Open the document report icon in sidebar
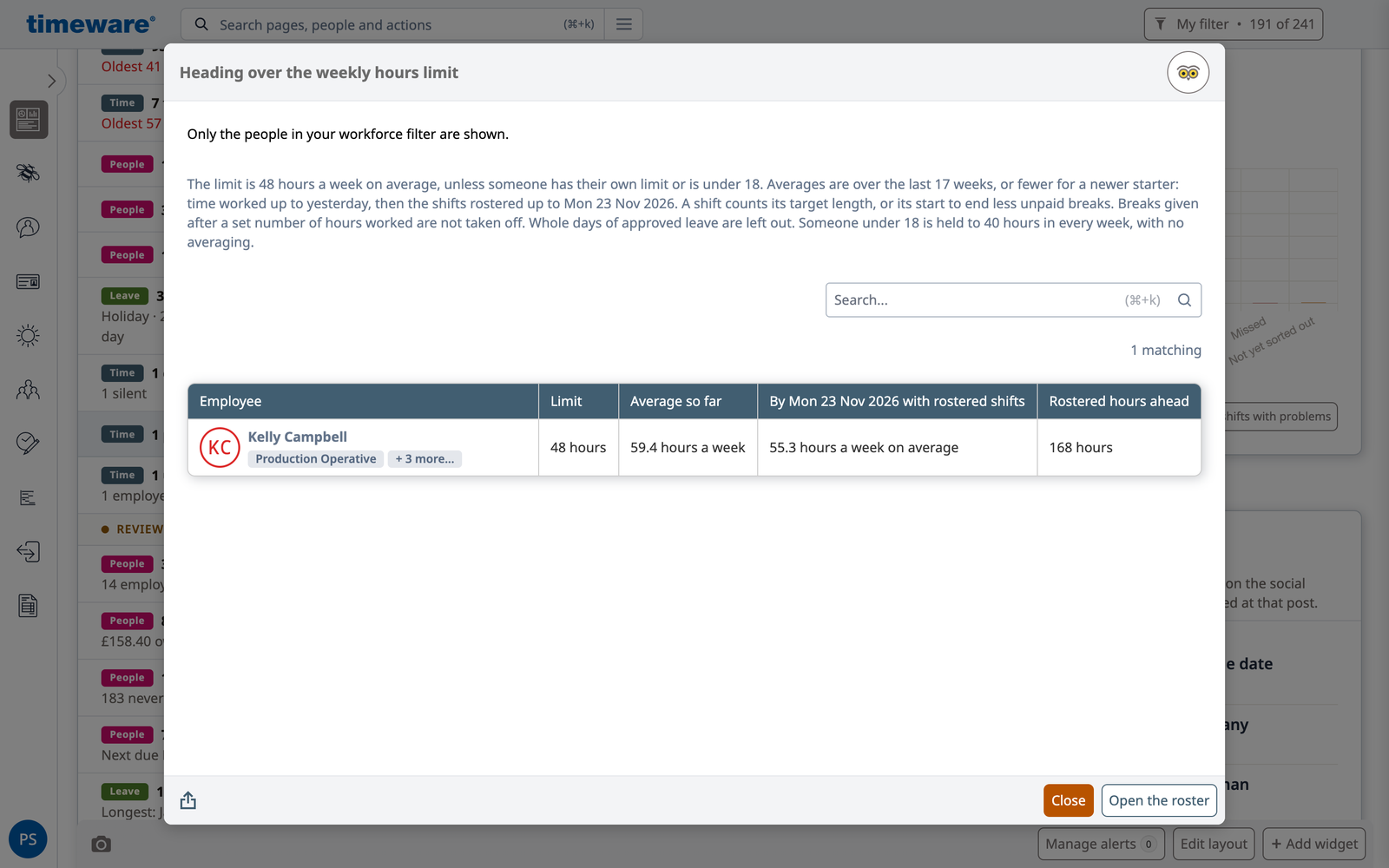Image resolution: width=1389 pixels, height=868 pixels. pos(29,606)
